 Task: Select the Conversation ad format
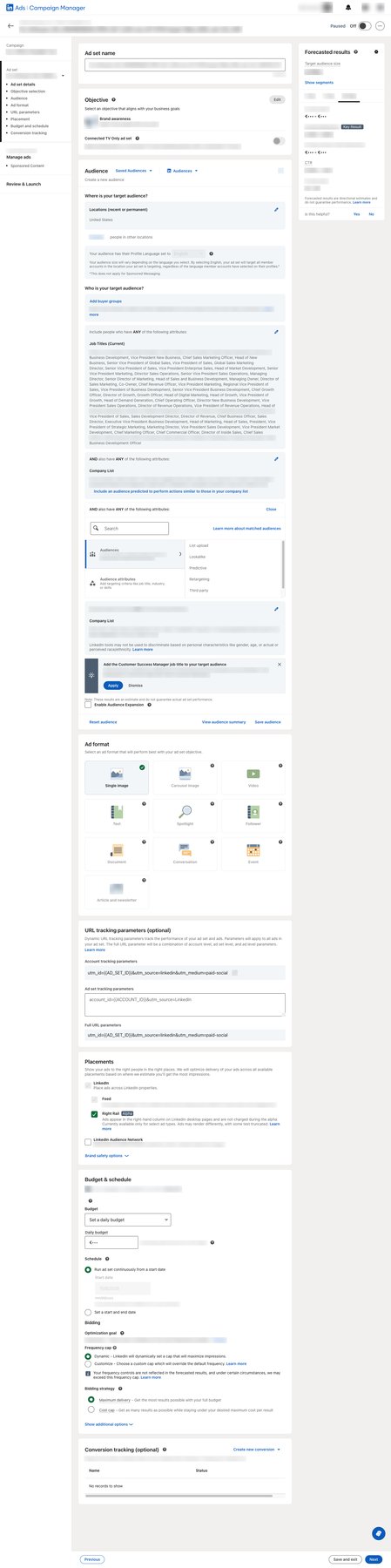pyautogui.click(x=185, y=854)
